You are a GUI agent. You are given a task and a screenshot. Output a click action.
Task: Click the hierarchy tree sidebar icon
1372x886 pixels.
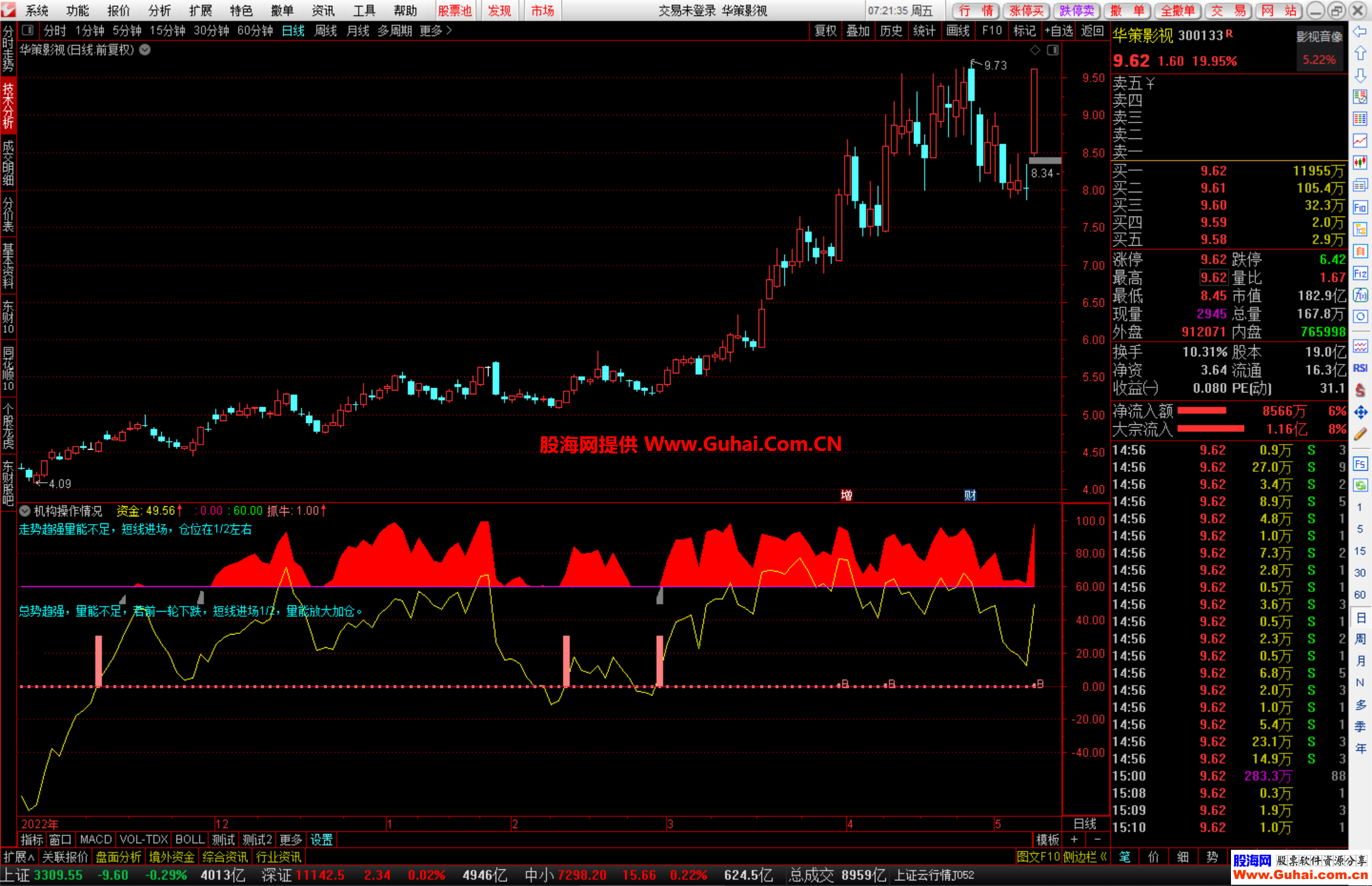tap(1360, 229)
